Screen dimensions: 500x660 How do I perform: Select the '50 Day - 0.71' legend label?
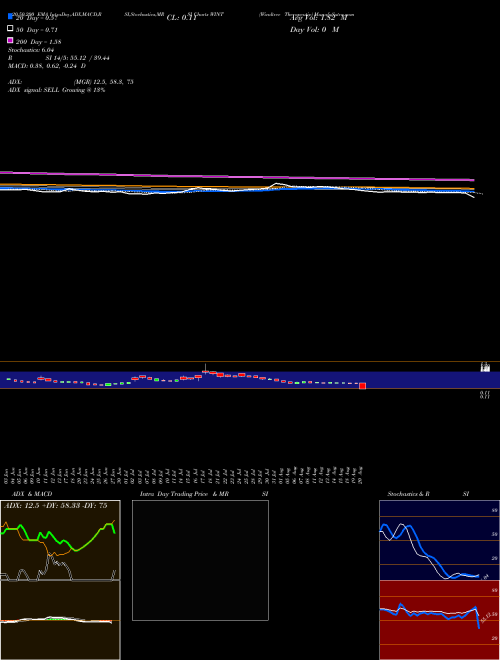tap(37, 30)
